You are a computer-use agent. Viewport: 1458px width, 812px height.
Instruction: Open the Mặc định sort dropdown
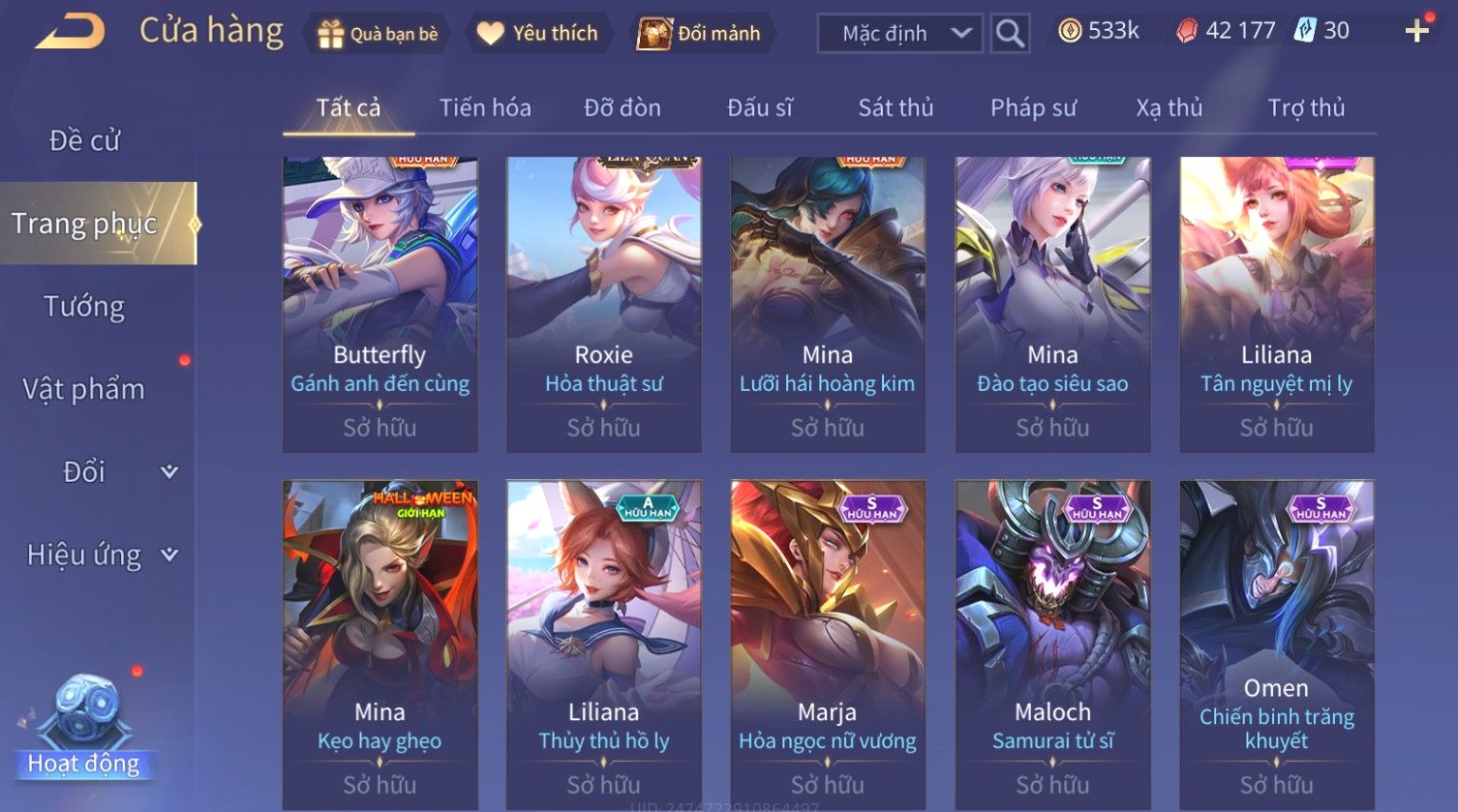point(900,34)
